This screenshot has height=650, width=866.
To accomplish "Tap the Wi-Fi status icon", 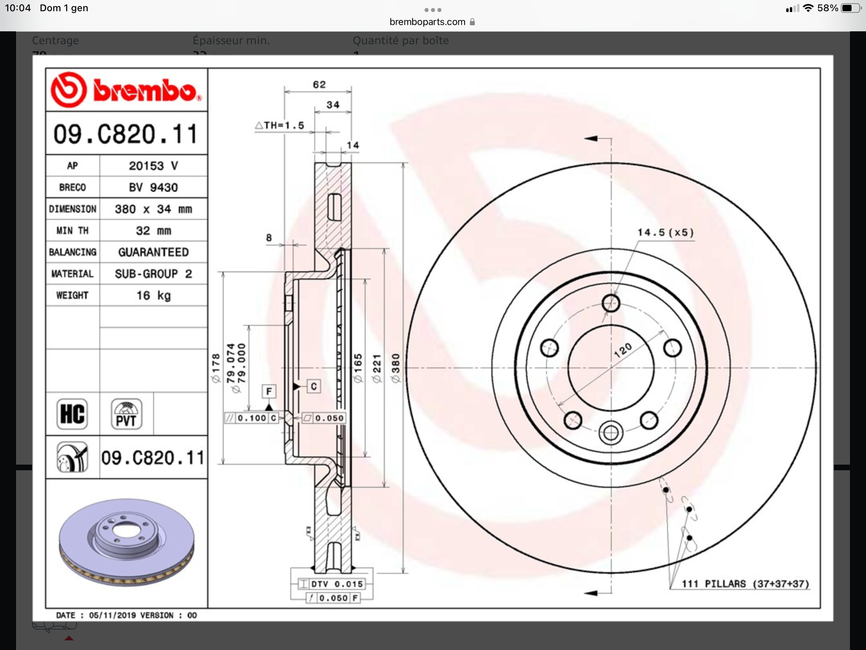I will pos(808,8).
